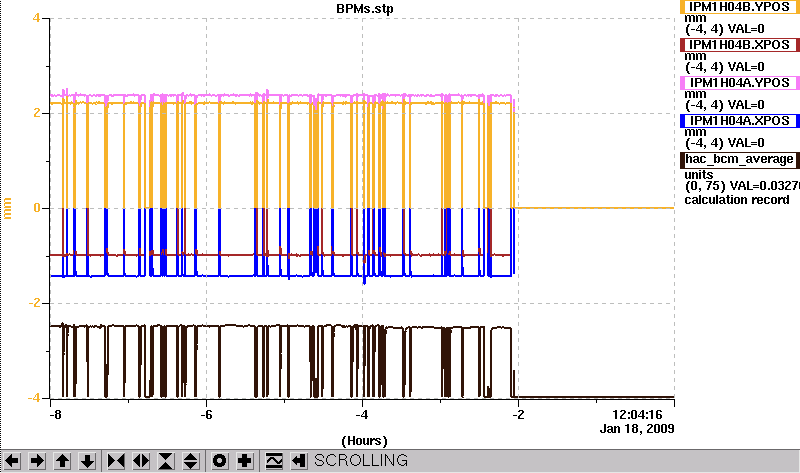Pan the plot right with the right arrow
The width and height of the screenshot is (800, 473).
point(37,461)
